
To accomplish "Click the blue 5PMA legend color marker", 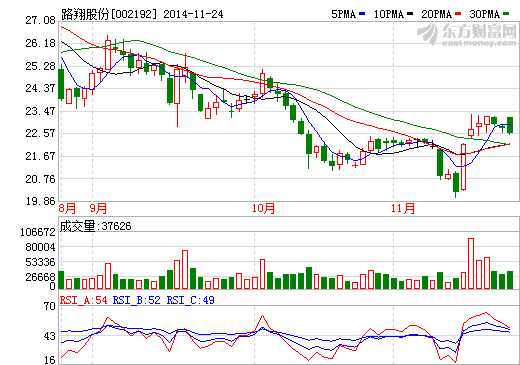I will [x=362, y=14].
